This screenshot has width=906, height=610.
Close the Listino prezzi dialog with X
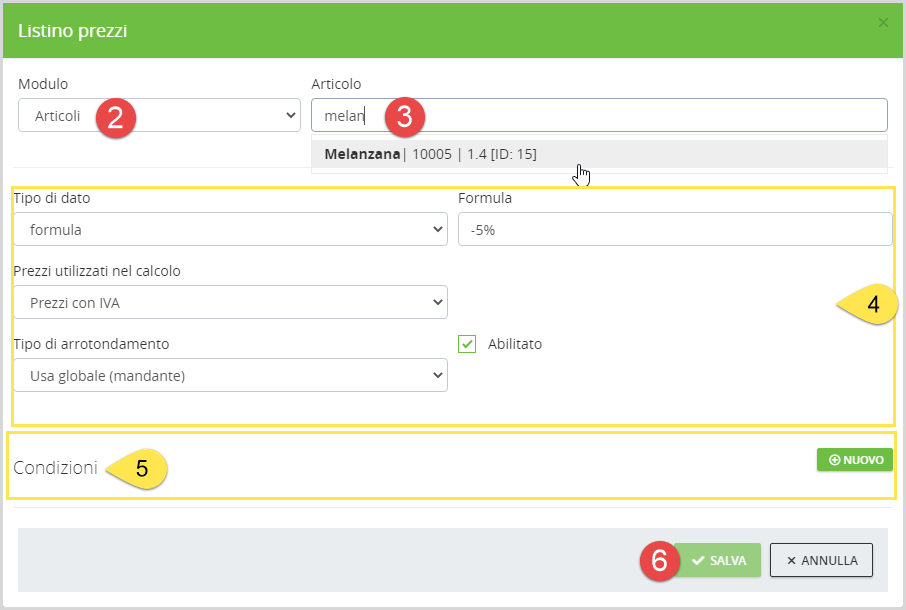883,22
